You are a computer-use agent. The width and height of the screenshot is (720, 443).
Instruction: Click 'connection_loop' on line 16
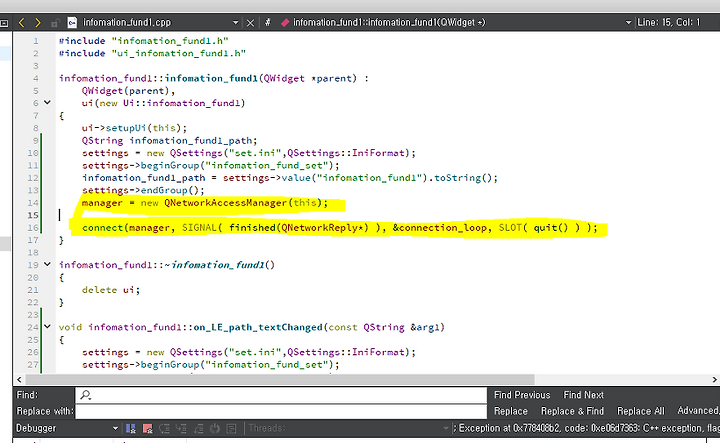[443, 228]
